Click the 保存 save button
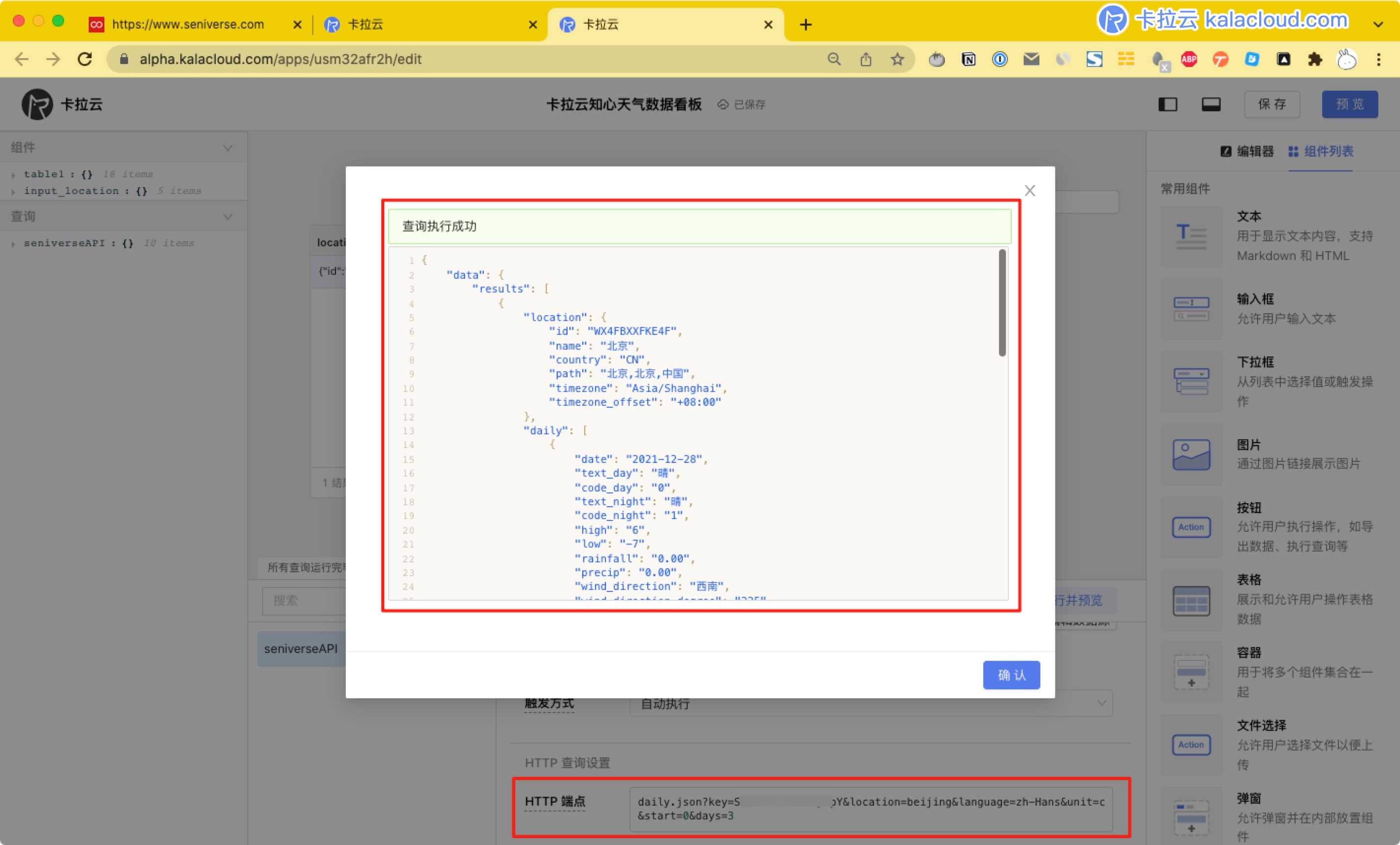The image size is (1400, 845). coord(1275,104)
